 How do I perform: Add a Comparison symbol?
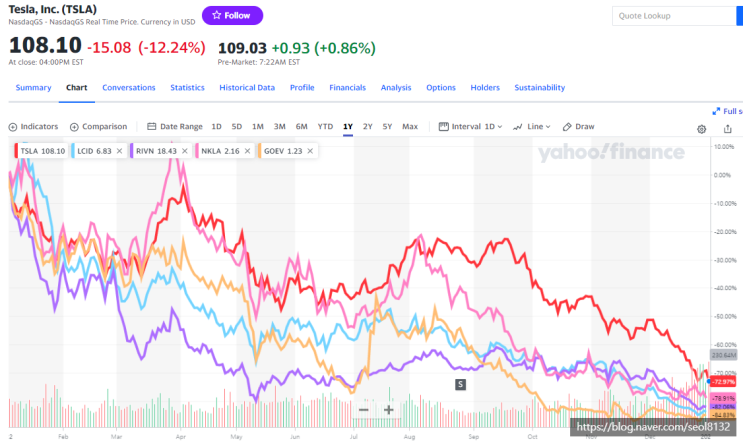(x=99, y=127)
